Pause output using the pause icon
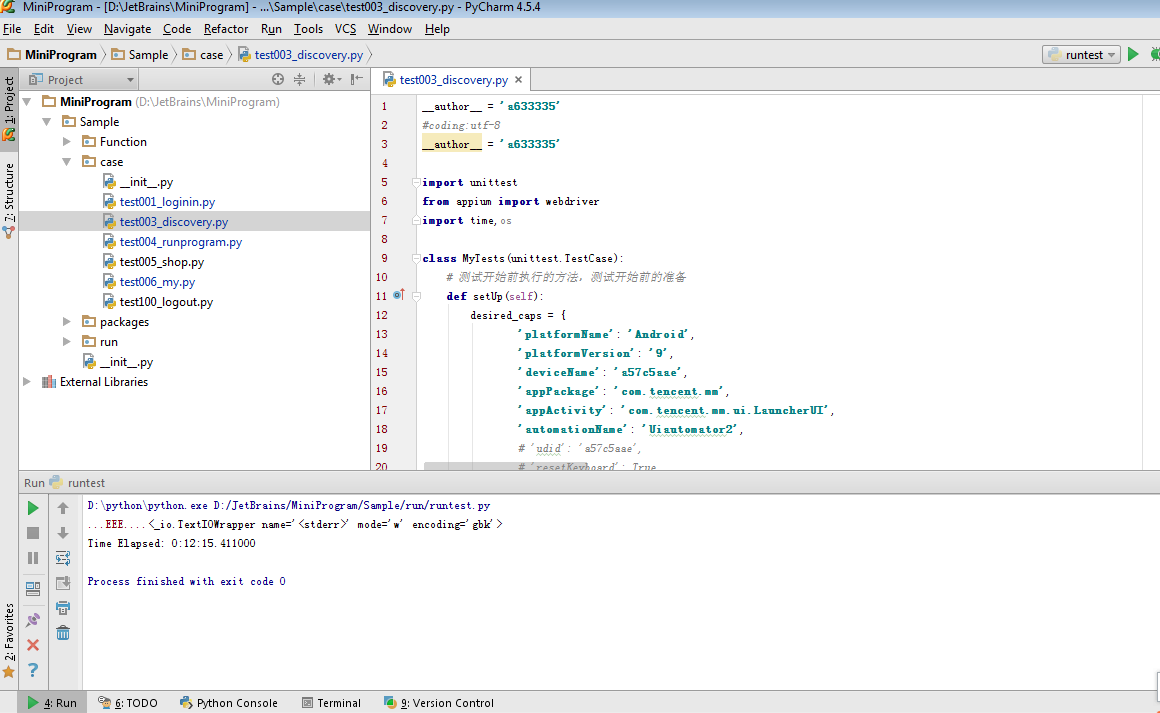This screenshot has width=1160, height=713. pyautogui.click(x=33, y=558)
